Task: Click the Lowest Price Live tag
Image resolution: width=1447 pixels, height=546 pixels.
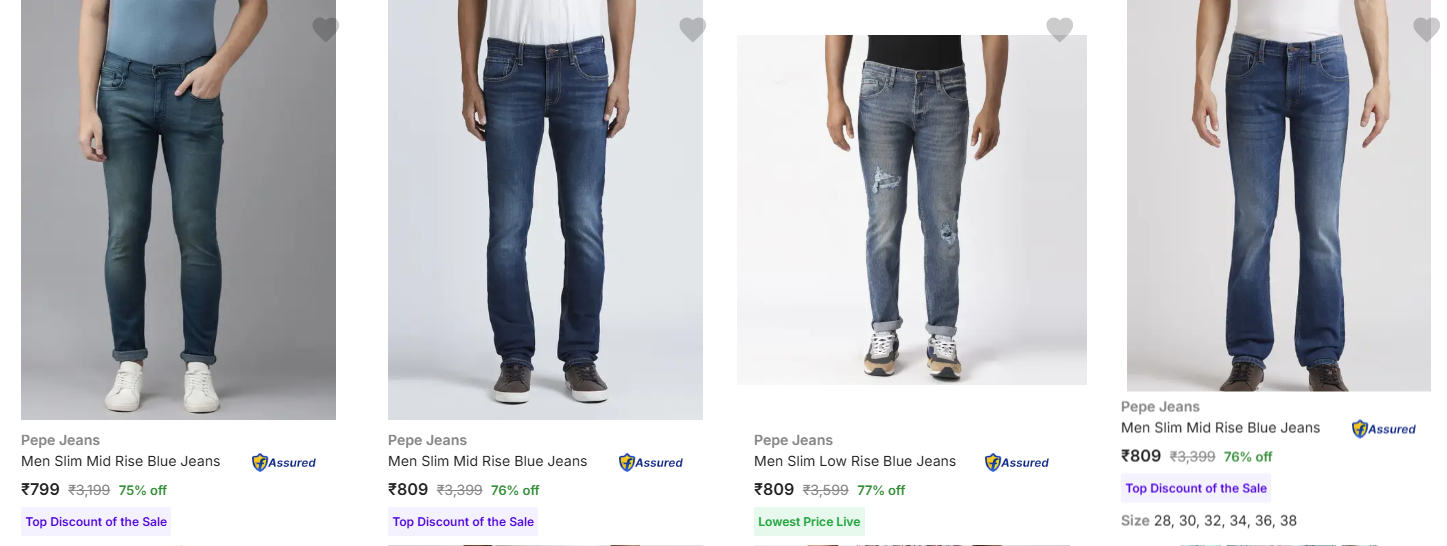Action: (x=809, y=522)
